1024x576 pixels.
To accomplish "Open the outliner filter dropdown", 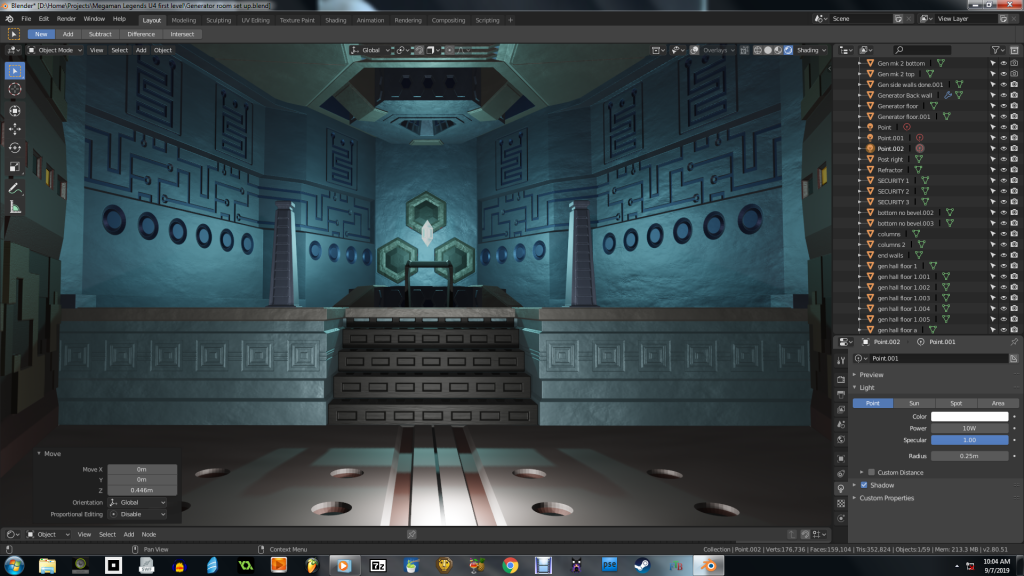I will 997,50.
